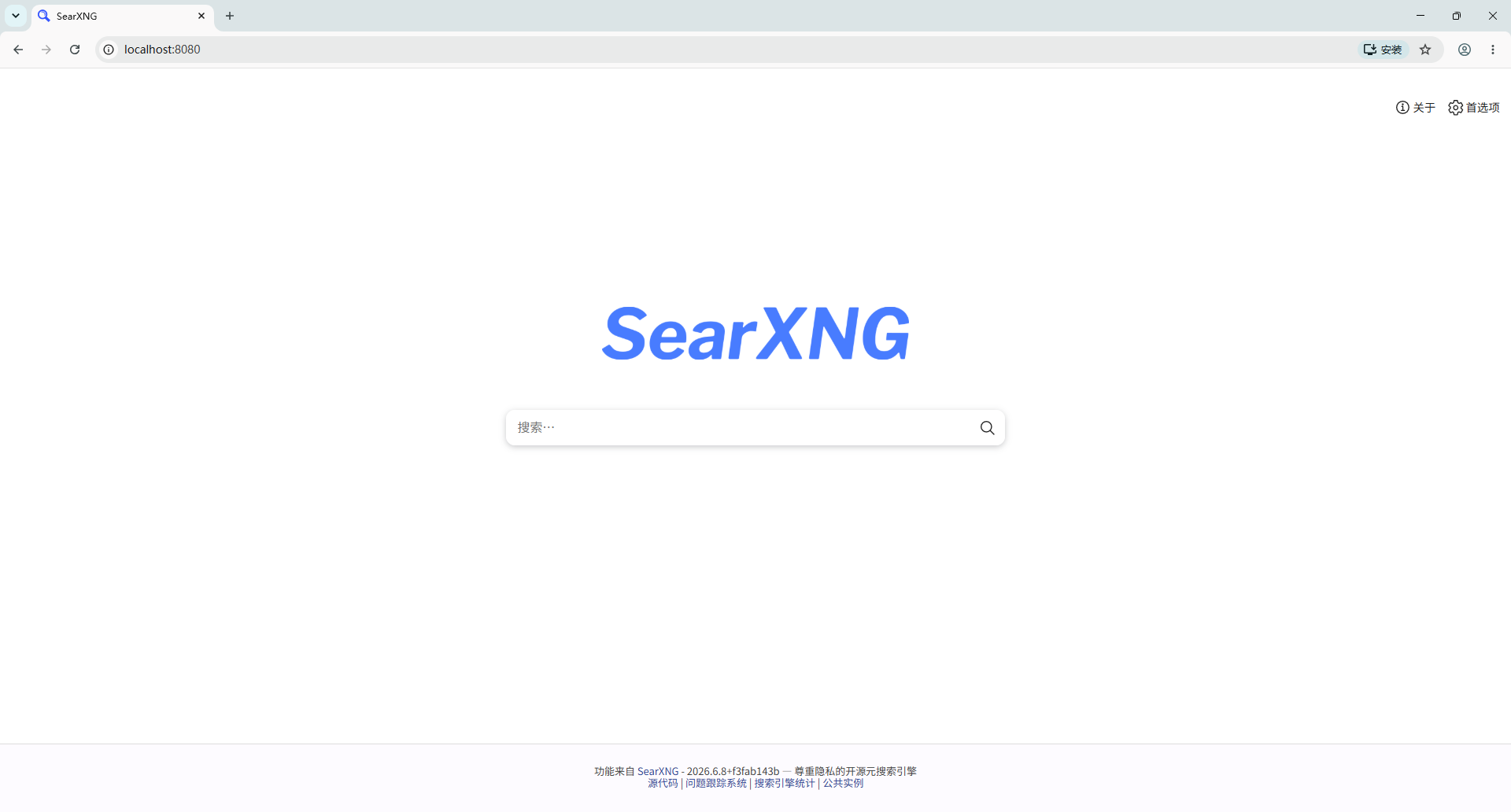Restore down the browser window
The width and height of the screenshot is (1511, 812).
click(1457, 16)
